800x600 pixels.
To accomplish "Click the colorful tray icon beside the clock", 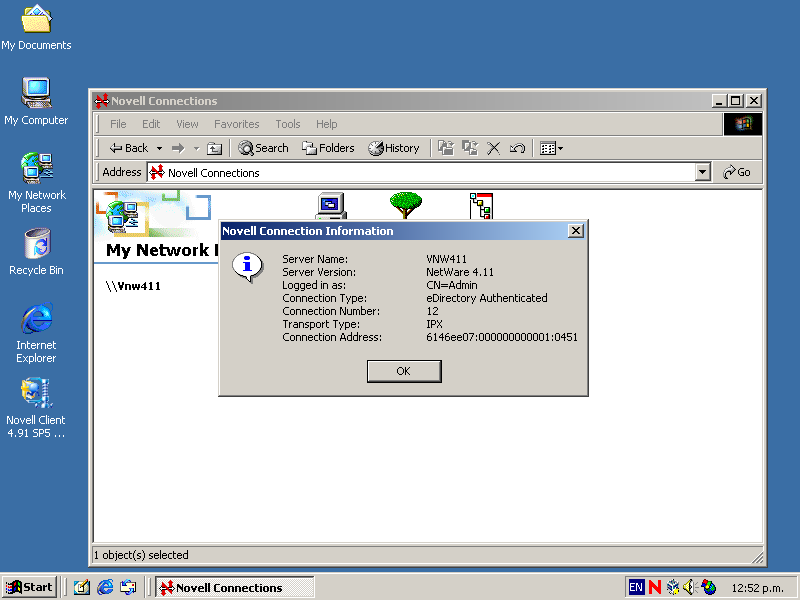I will pyautogui.click(x=708, y=588).
